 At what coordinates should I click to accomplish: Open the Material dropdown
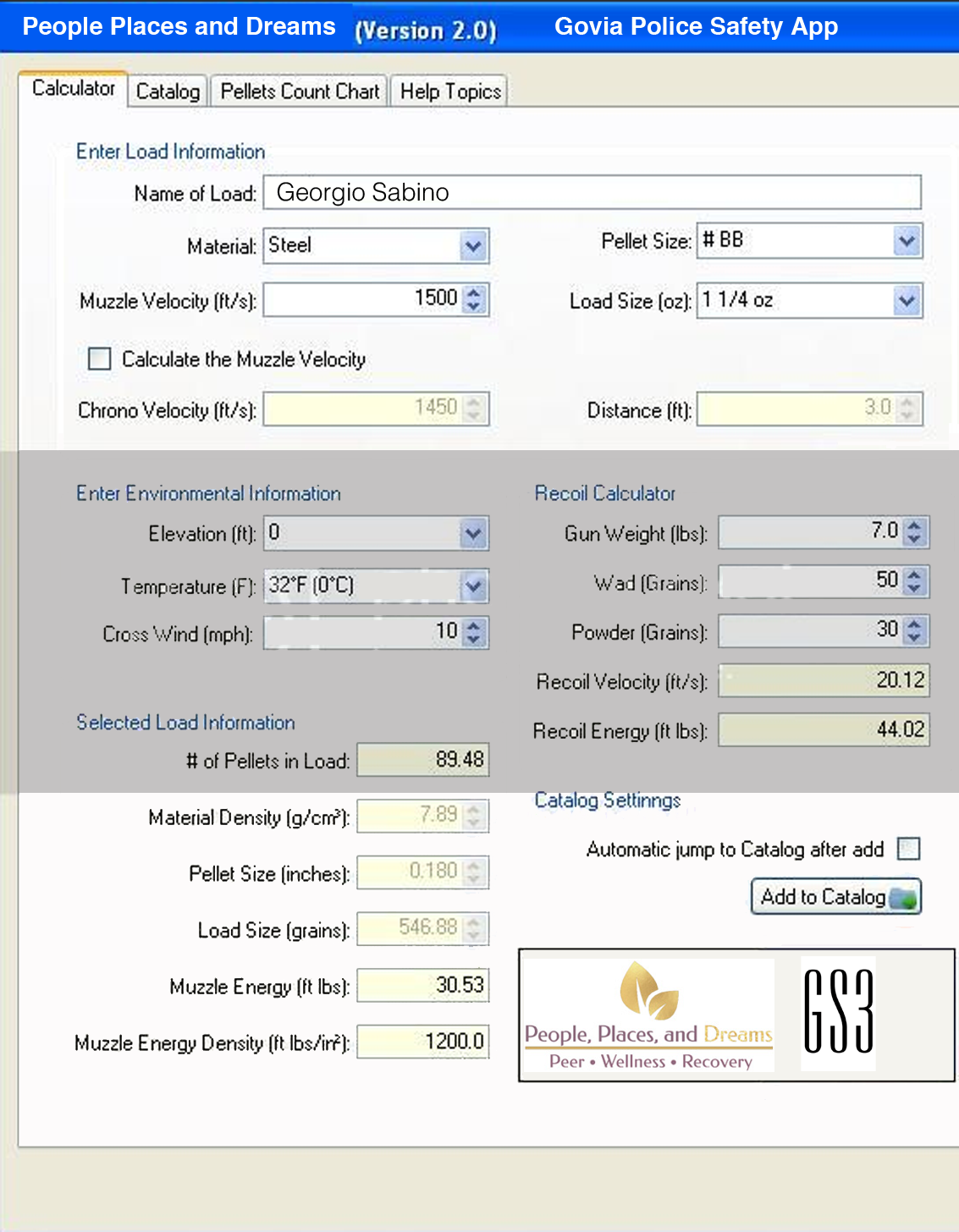tap(473, 246)
